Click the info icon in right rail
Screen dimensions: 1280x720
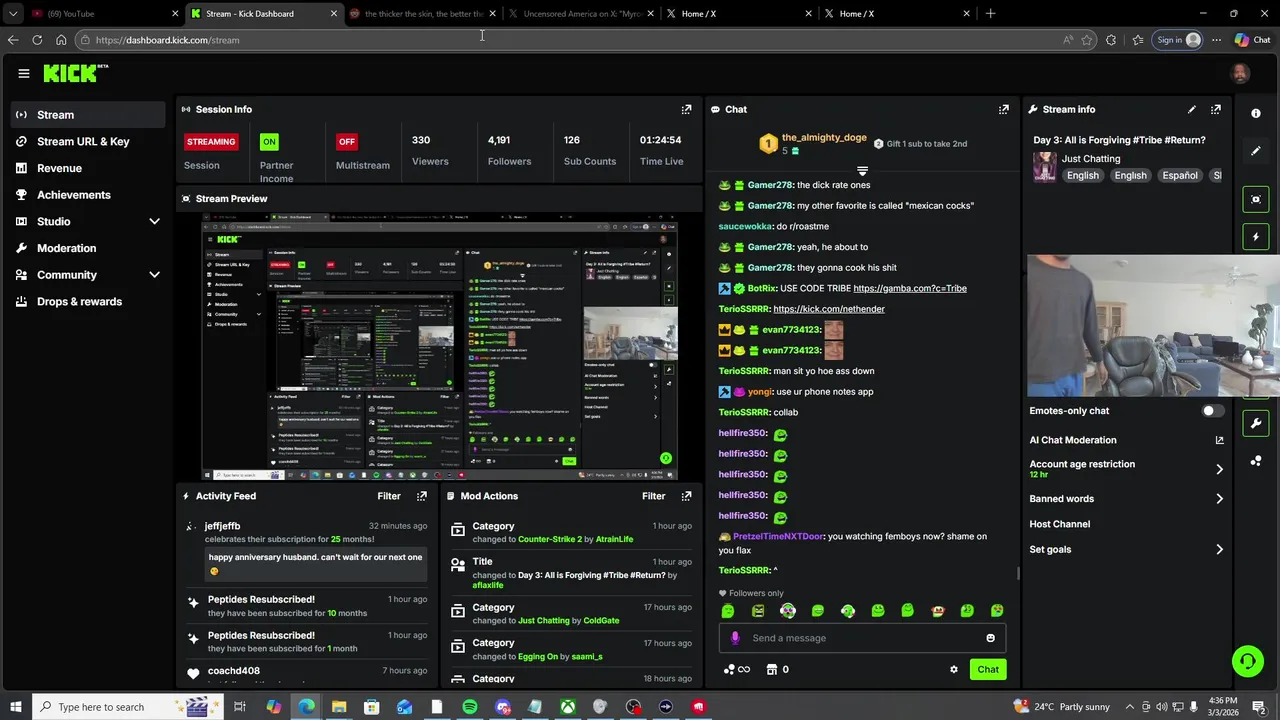coord(1256,113)
